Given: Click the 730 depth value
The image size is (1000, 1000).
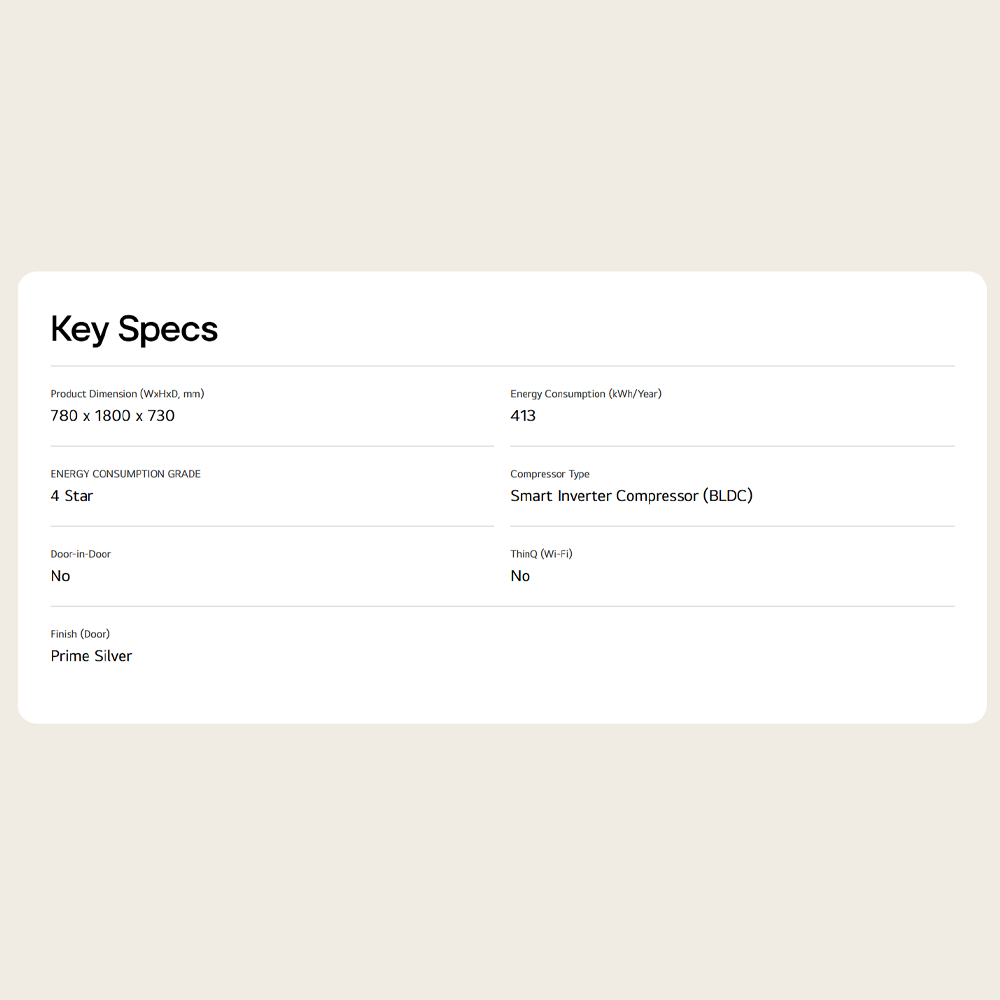Looking at the screenshot, I should 161,416.
